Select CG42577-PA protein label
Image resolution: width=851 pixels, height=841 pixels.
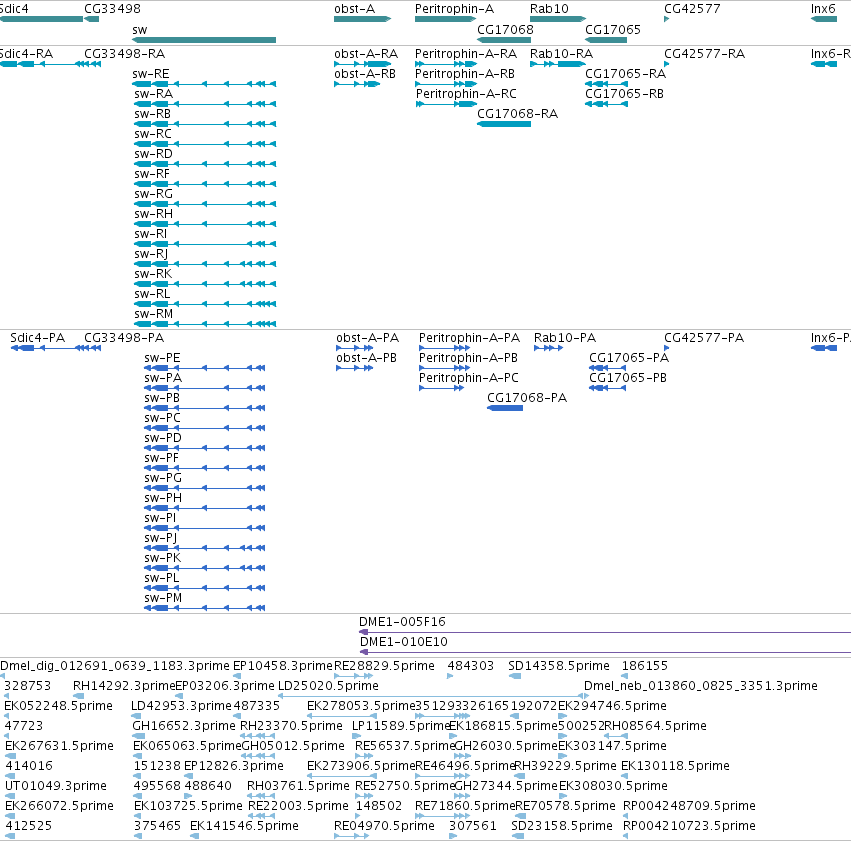[704, 337]
